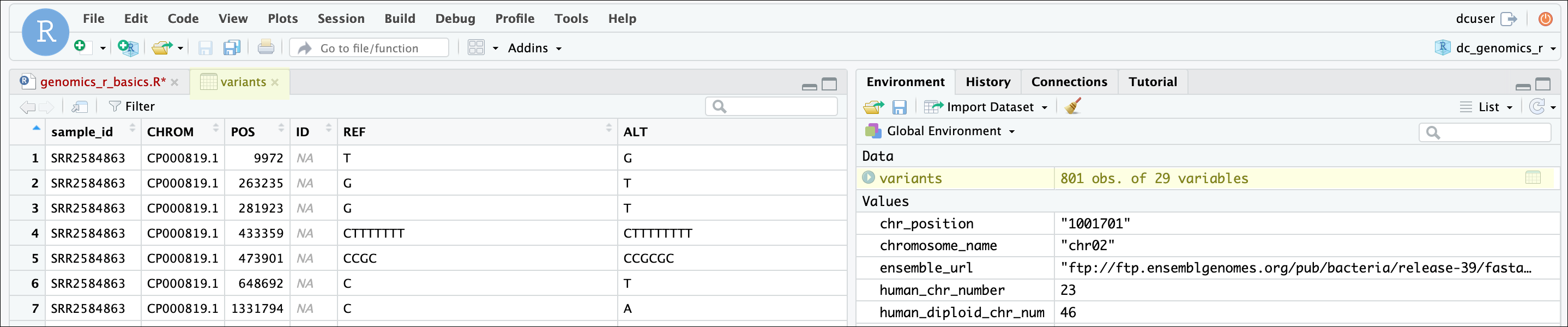Maximize the Environment pane

(1543, 84)
